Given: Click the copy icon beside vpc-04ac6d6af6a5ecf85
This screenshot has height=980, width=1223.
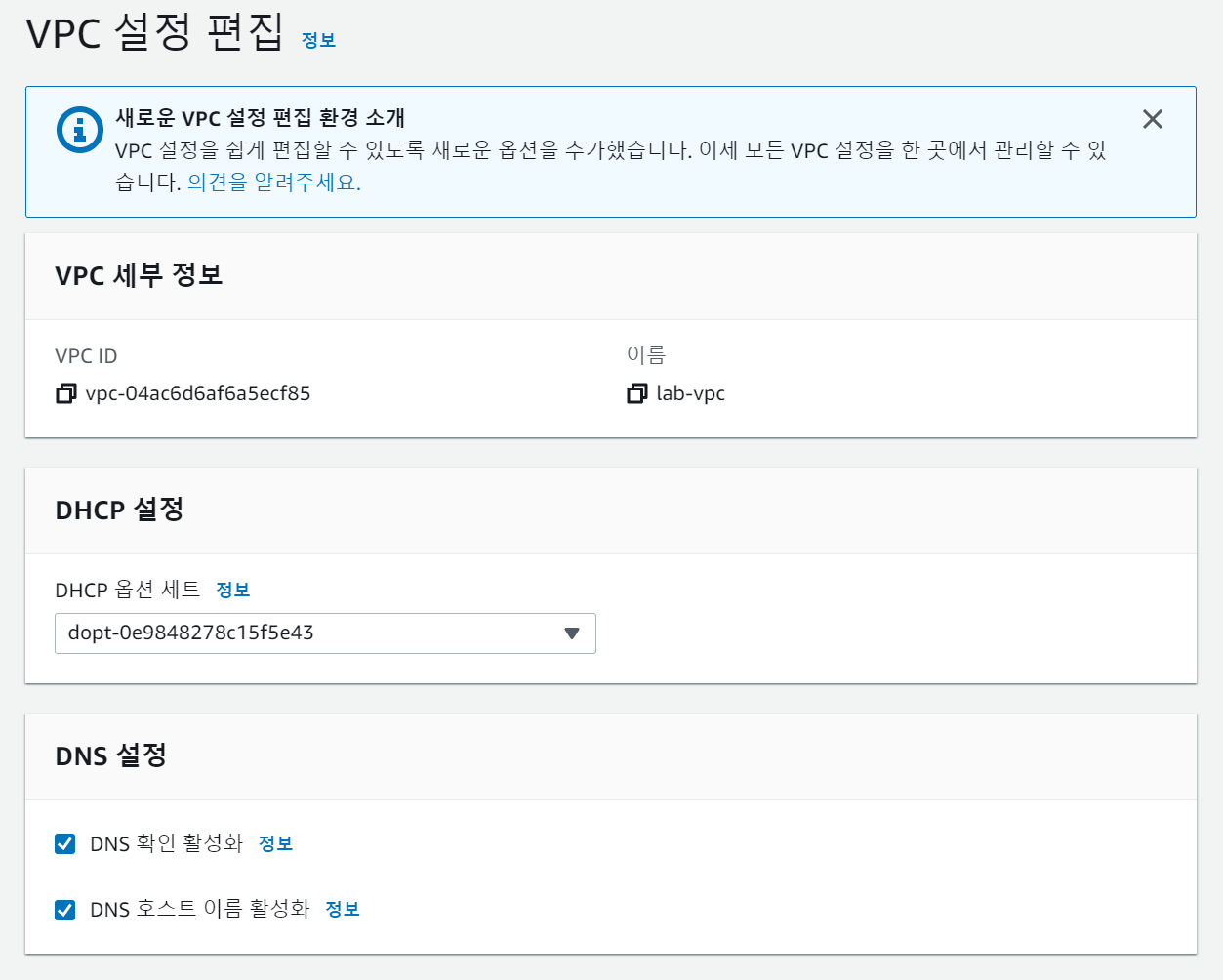Looking at the screenshot, I should (65, 393).
